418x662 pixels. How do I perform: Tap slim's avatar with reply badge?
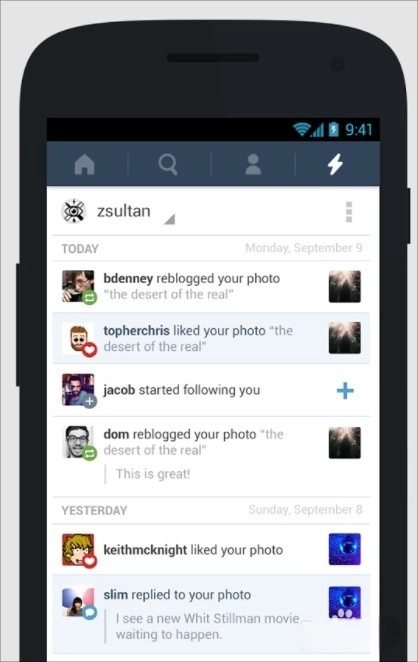click(79, 602)
